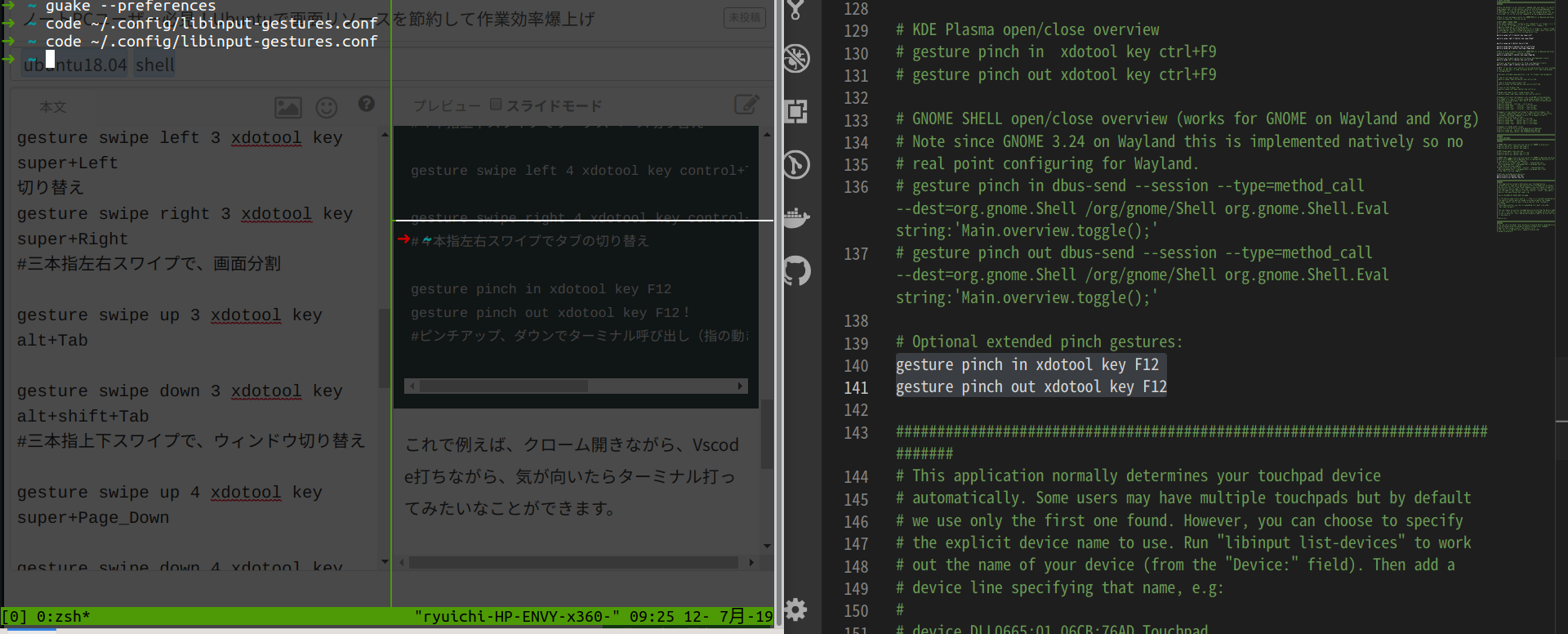Click '# KDE Plasma open/close overview' line
The image size is (1568, 634).
coord(1027,30)
